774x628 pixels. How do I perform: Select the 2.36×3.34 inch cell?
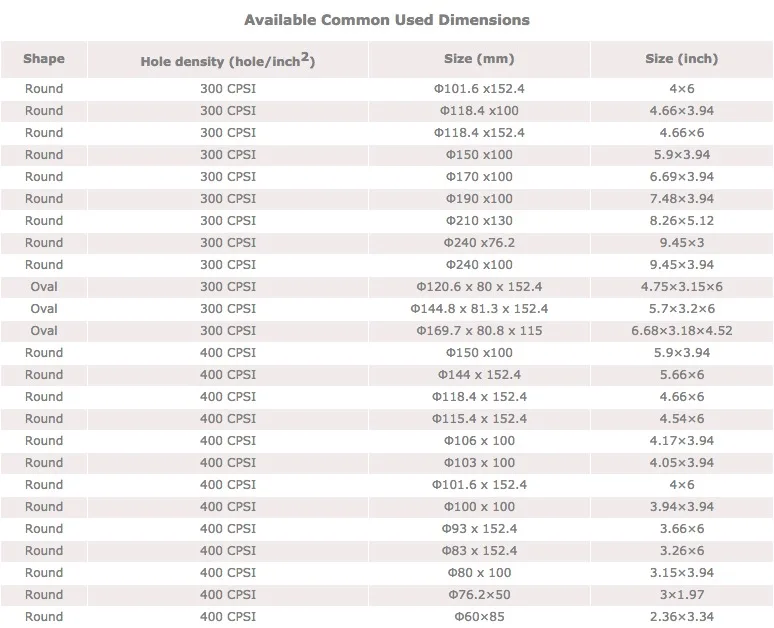coord(681,617)
